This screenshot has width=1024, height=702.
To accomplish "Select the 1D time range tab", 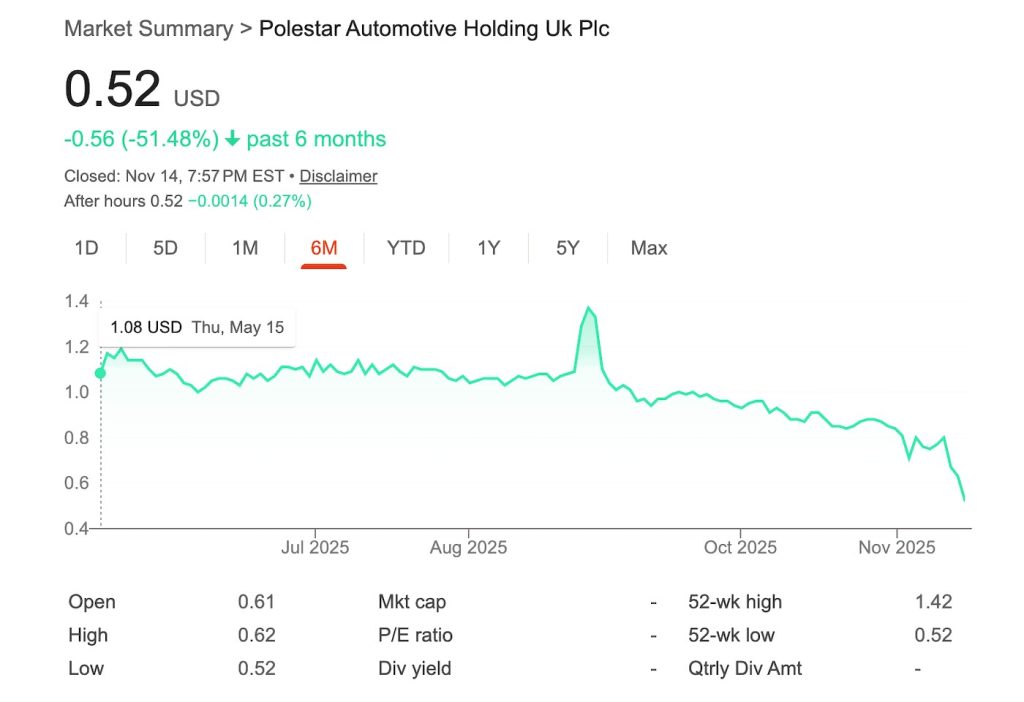I will (86, 248).
